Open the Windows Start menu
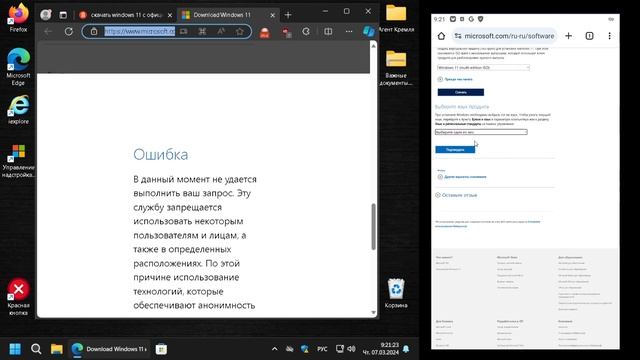This screenshot has width=640, height=360. pyautogui.click(x=15, y=349)
